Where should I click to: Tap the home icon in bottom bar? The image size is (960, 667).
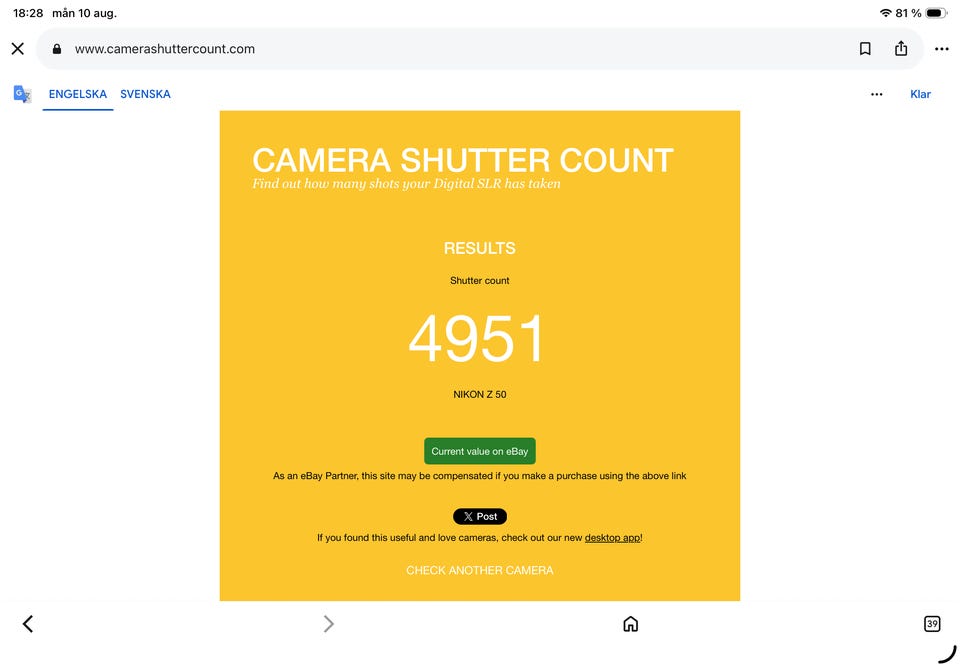tap(631, 624)
